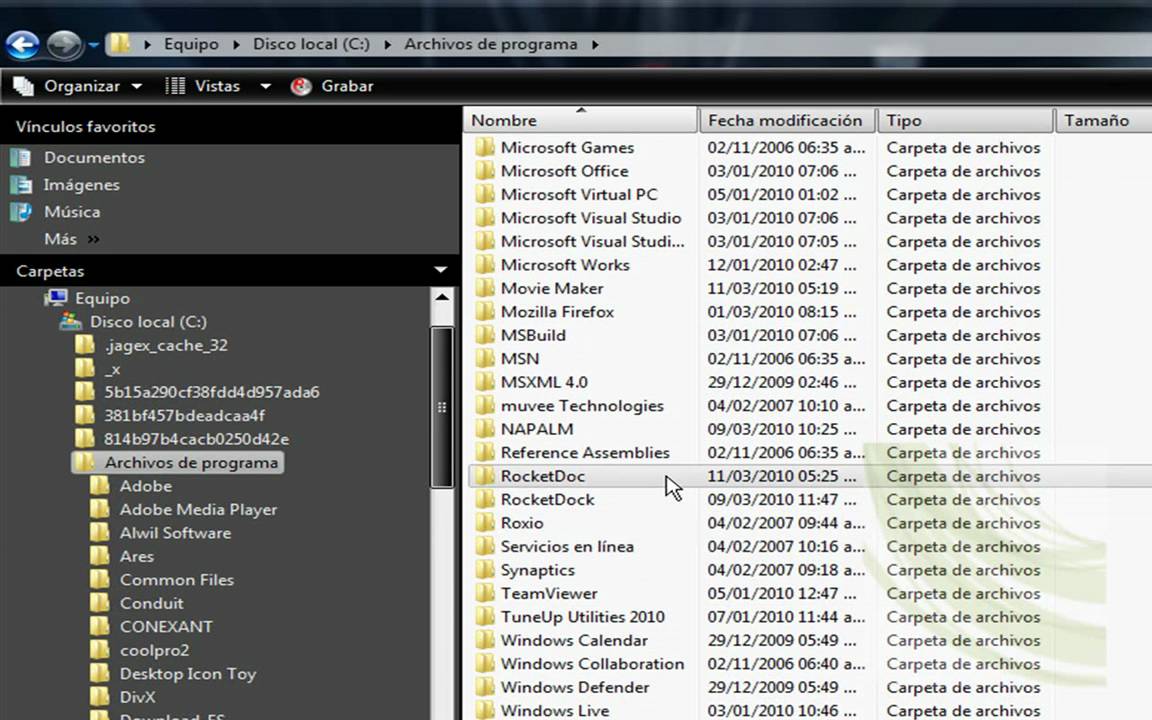The height and width of the screenshot is (720, 1152).
Task: Select RocketDock folder icon
Action: pyautogui.click(x=484, y=500)
